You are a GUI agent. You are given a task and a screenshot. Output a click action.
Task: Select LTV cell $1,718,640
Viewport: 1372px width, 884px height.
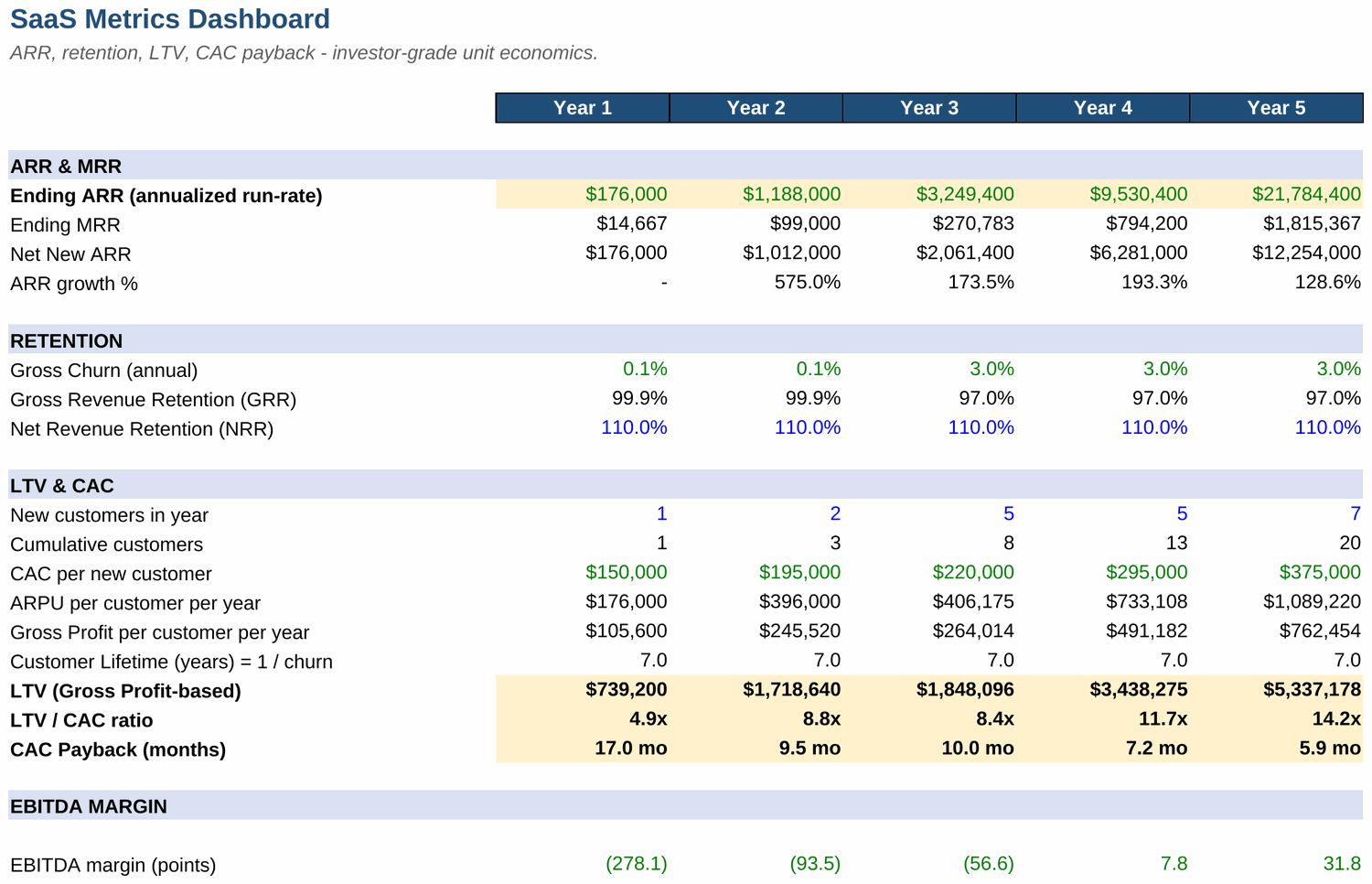pos(756,689)
